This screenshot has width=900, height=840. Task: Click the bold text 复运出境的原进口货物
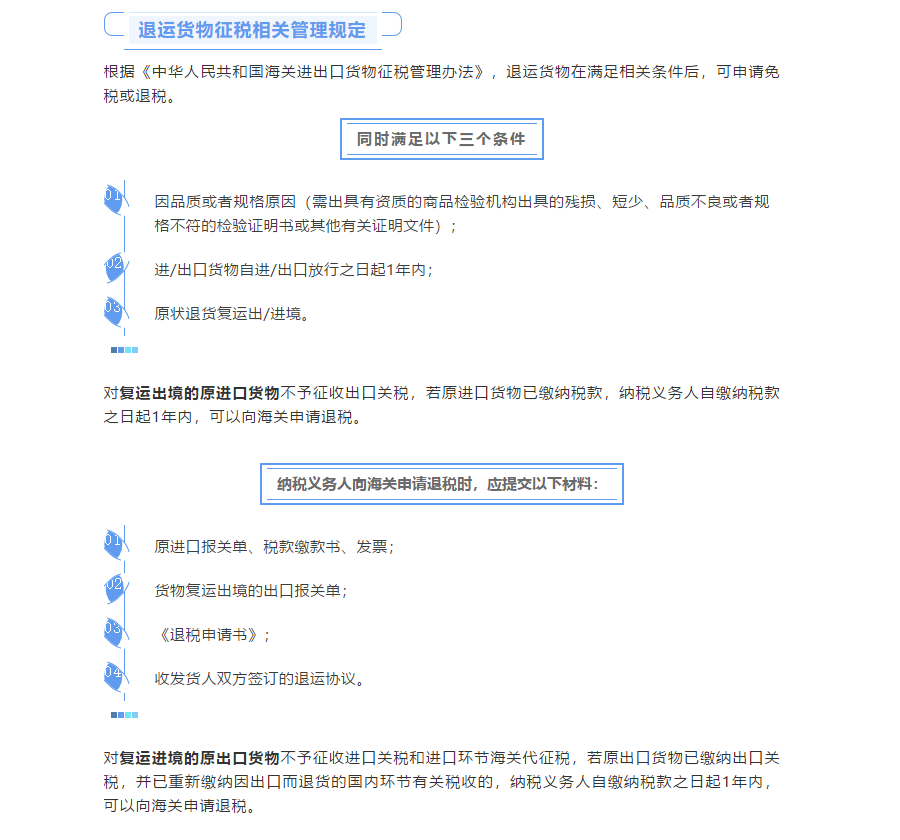199,393
